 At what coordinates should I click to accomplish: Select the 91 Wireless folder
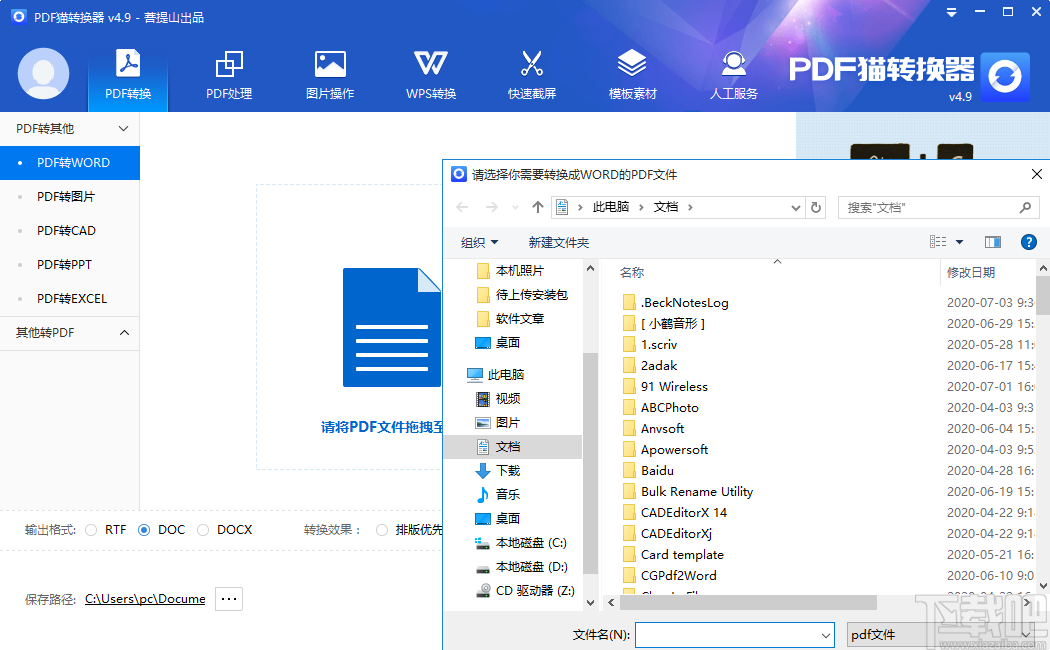674,386
